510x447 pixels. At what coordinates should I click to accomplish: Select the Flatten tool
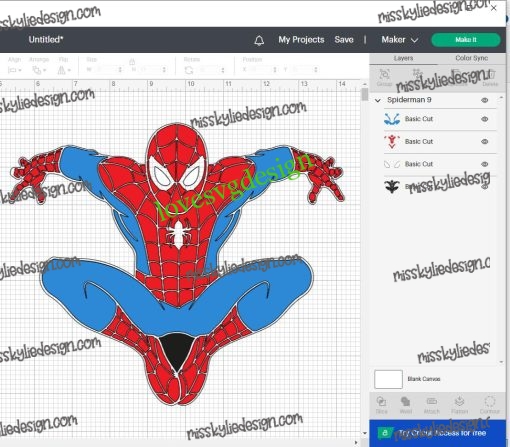pos(459,405)
